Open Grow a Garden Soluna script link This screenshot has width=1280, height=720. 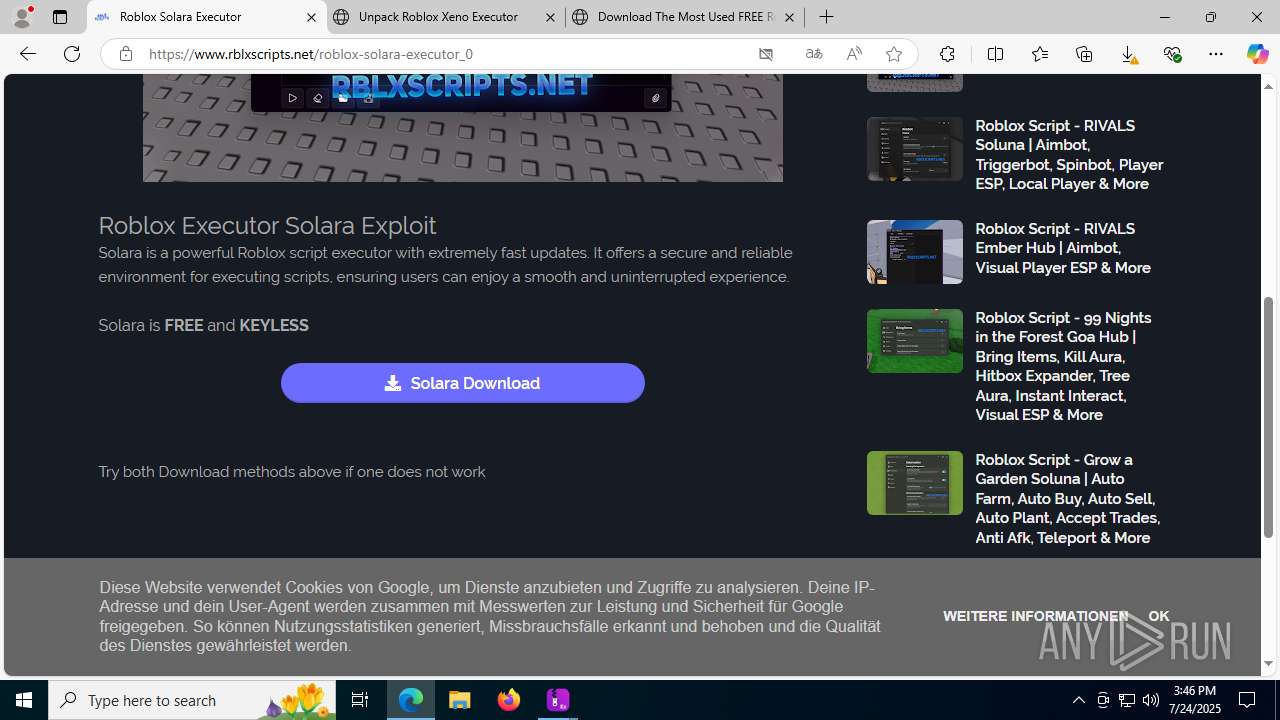[x=1067, y=498]
